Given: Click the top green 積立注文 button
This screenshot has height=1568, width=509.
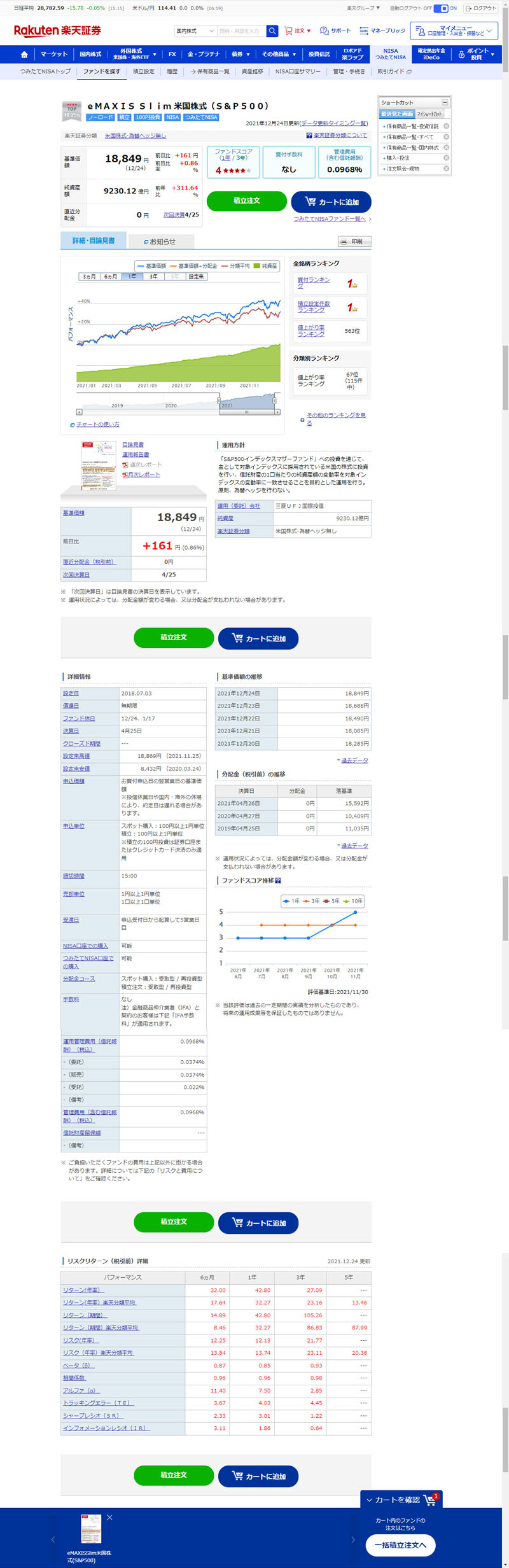Looking at the screenshot, I should tap(246, 201).
